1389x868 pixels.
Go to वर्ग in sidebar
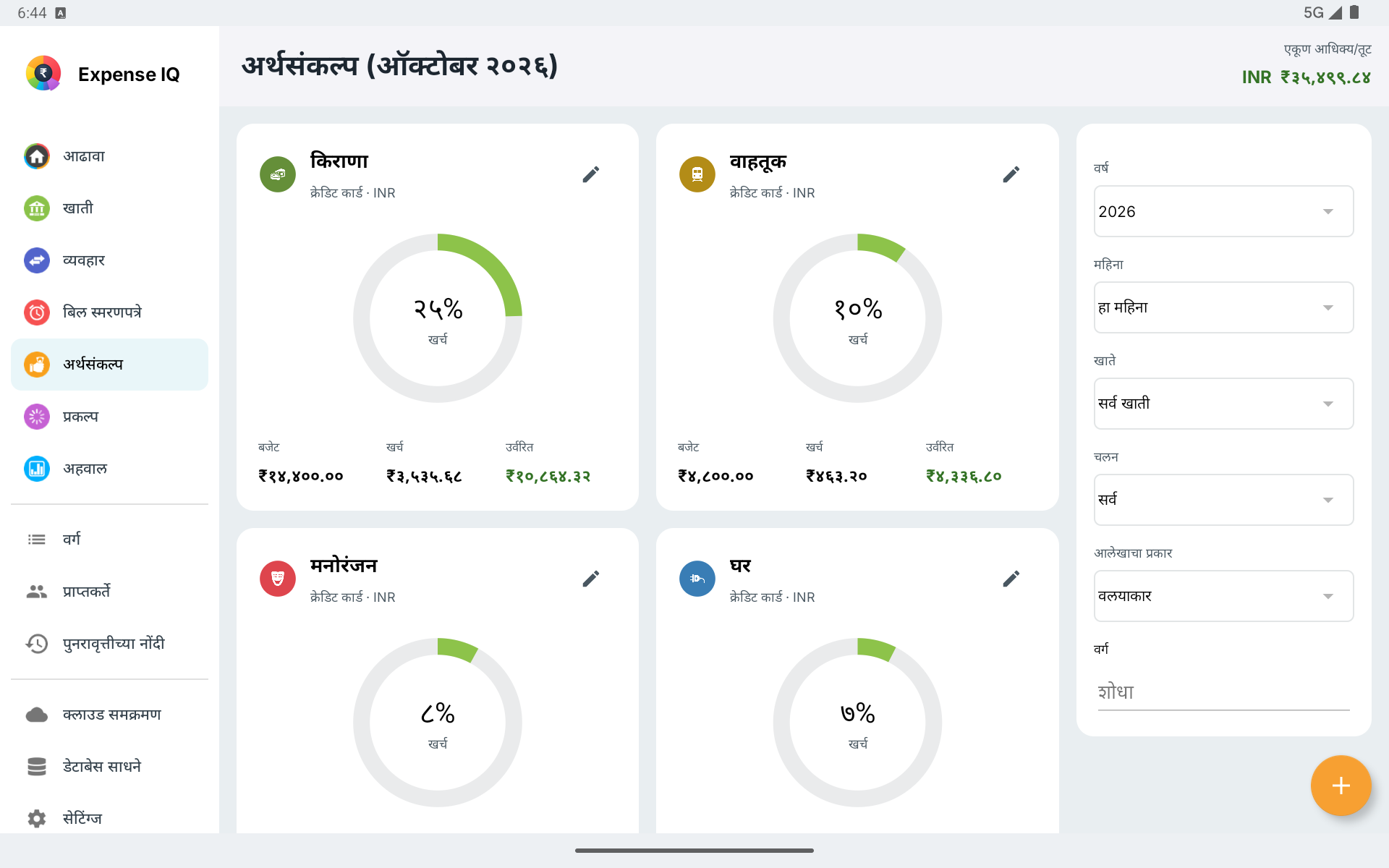[x=109, y=540]
